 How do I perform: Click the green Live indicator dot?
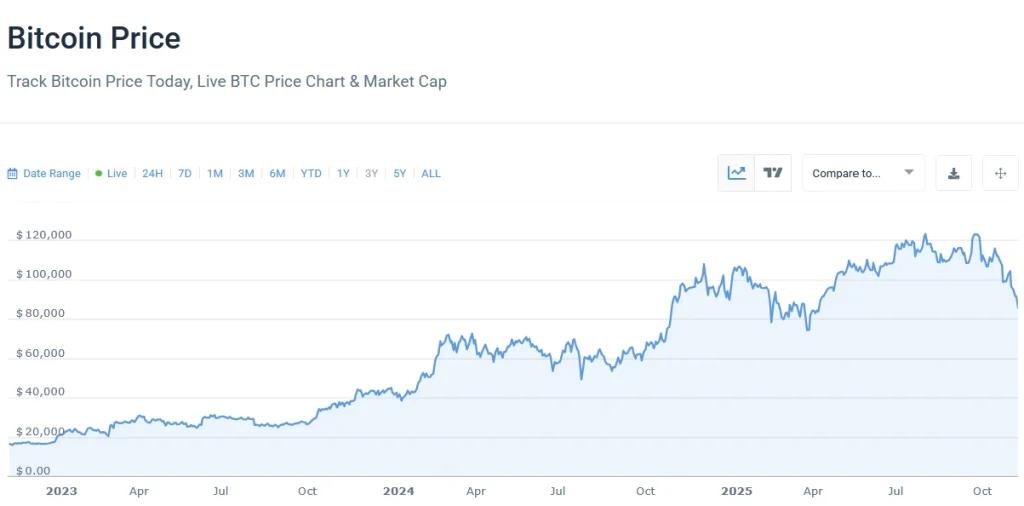click(99, 173)
